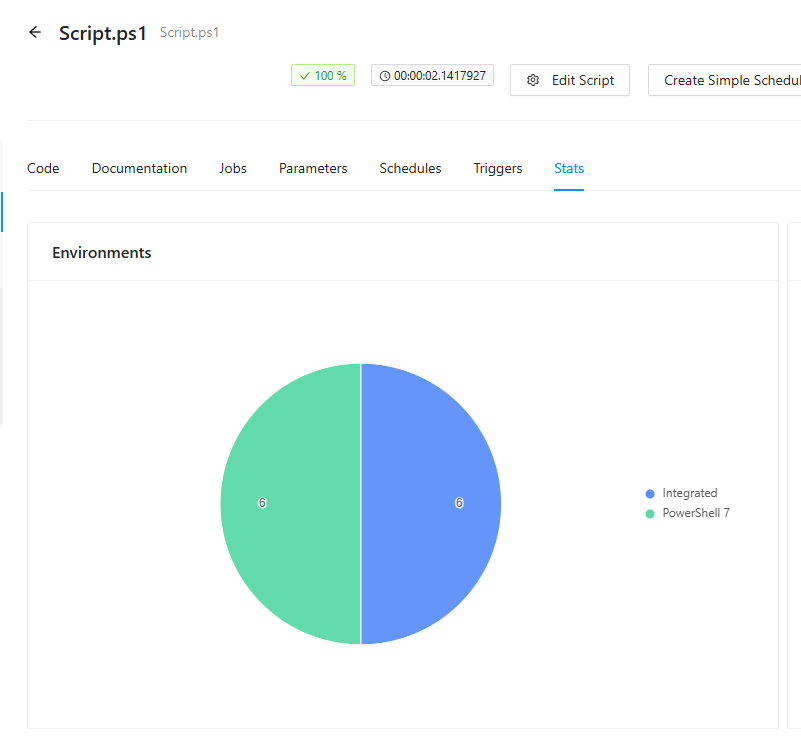This screenshot has height=744, width=801.
Task: Open the Code tab
Action: (43, 168)
